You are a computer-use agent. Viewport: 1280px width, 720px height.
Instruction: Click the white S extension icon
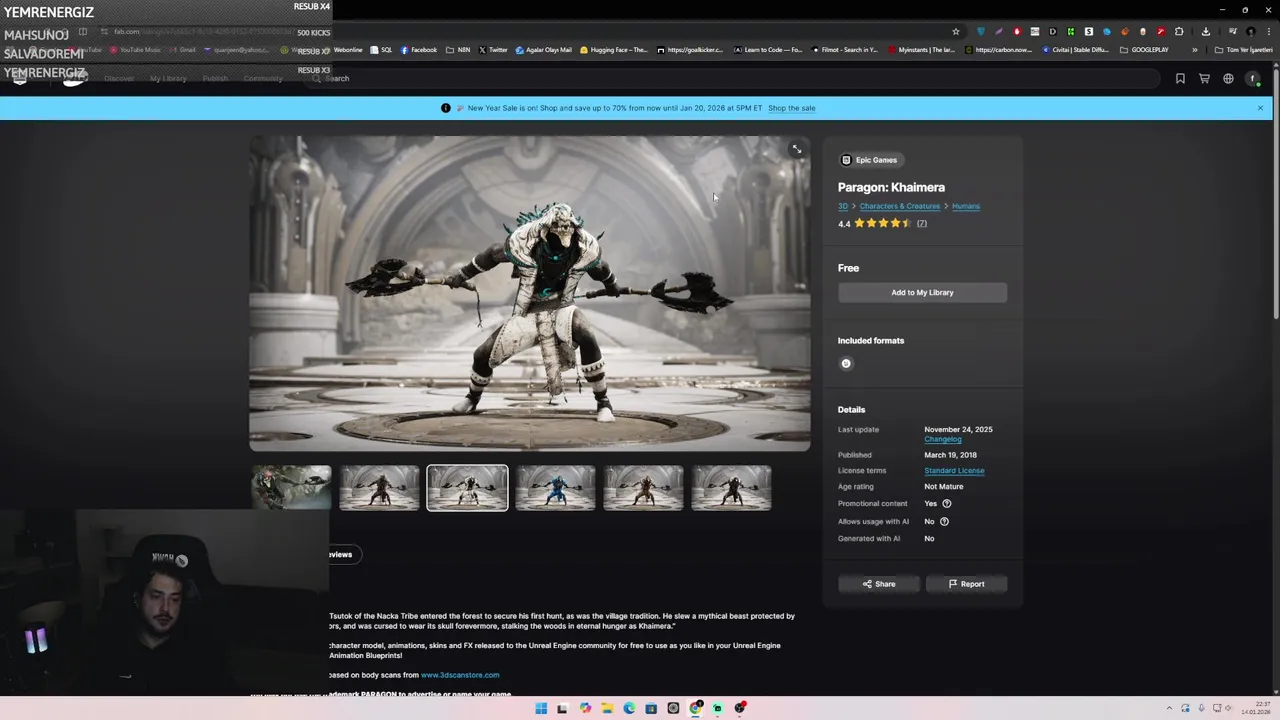click(x=1089, y=32)
